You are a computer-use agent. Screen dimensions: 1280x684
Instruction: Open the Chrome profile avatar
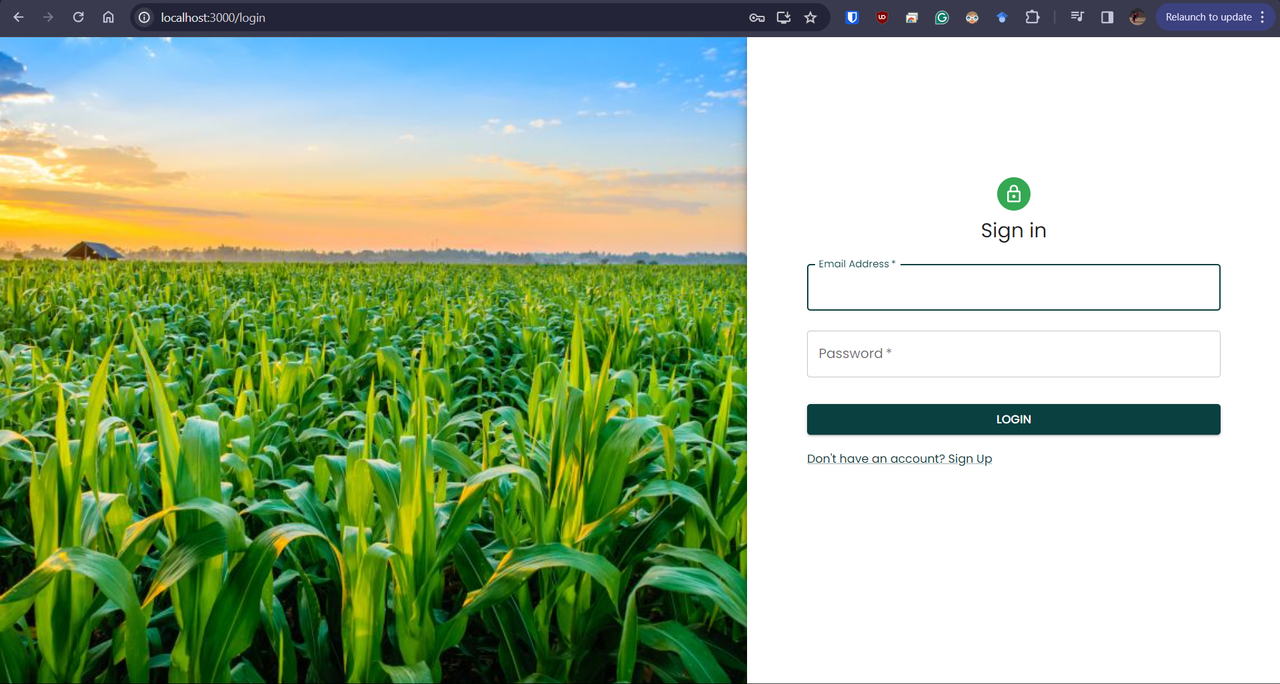pyautogui.click(x=1137, y=17)
